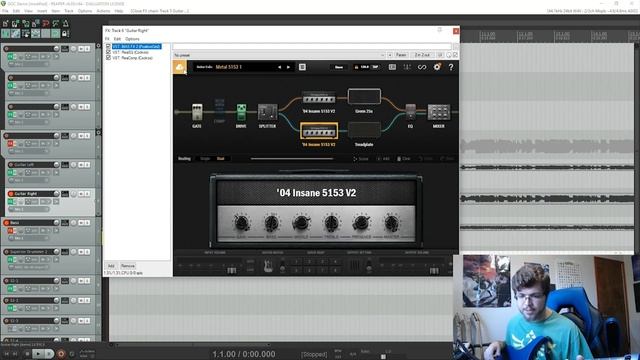Image resolution: width=640 pixels, height=360 pixels.
Task: Click the Treble knob on the amp
Action: tap(331, 223)
